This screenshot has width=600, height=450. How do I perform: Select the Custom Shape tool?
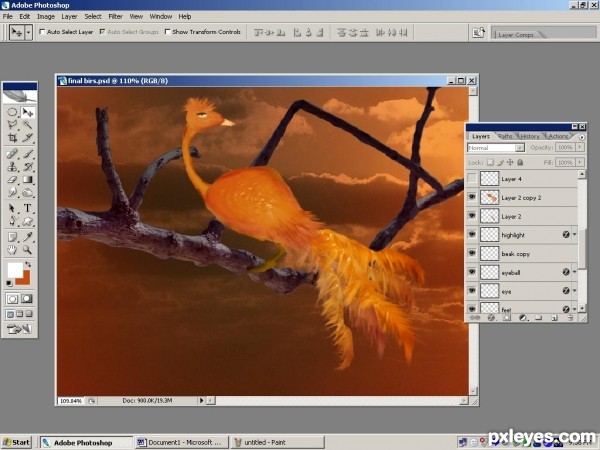[28, 221]
